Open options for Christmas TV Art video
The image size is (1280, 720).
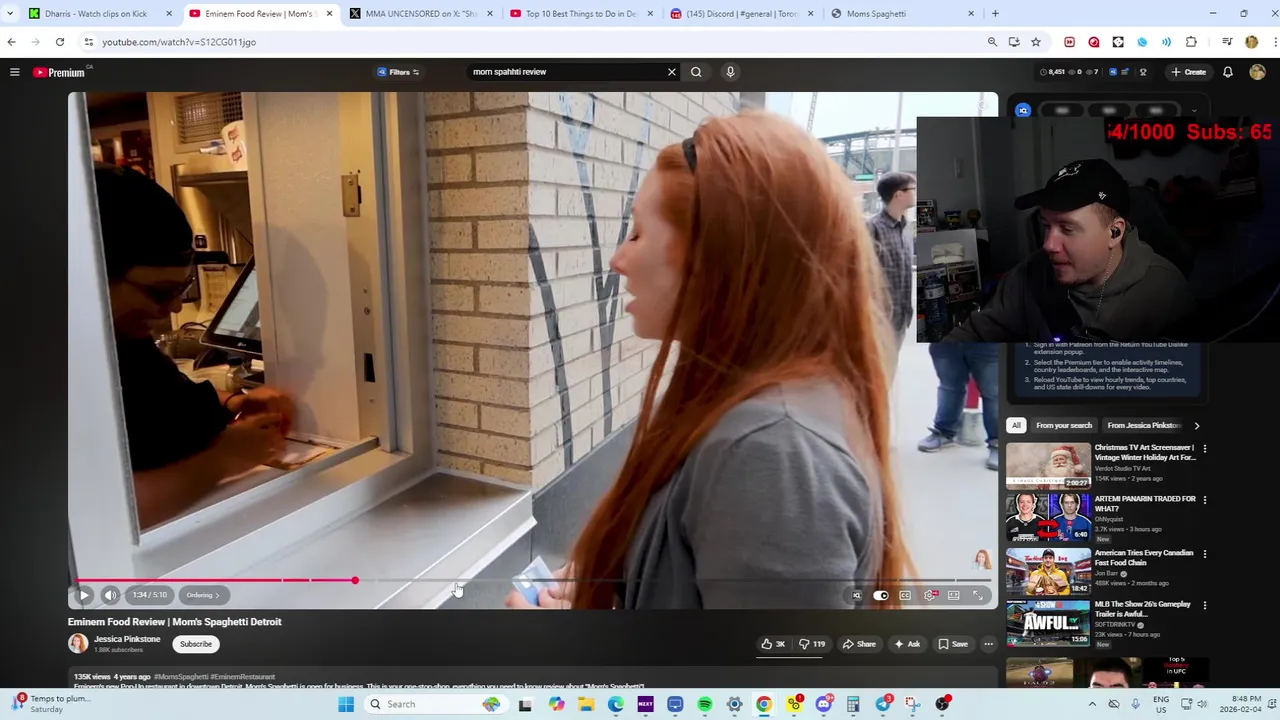pyautogui.click(x=1204, y=449)
